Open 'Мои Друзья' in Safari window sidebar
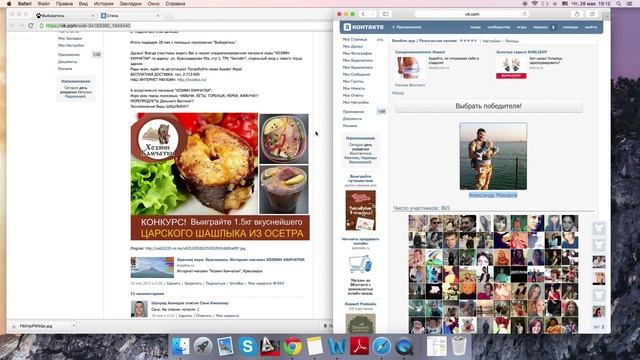Viewport: 640px width, 360px height. 353,47
